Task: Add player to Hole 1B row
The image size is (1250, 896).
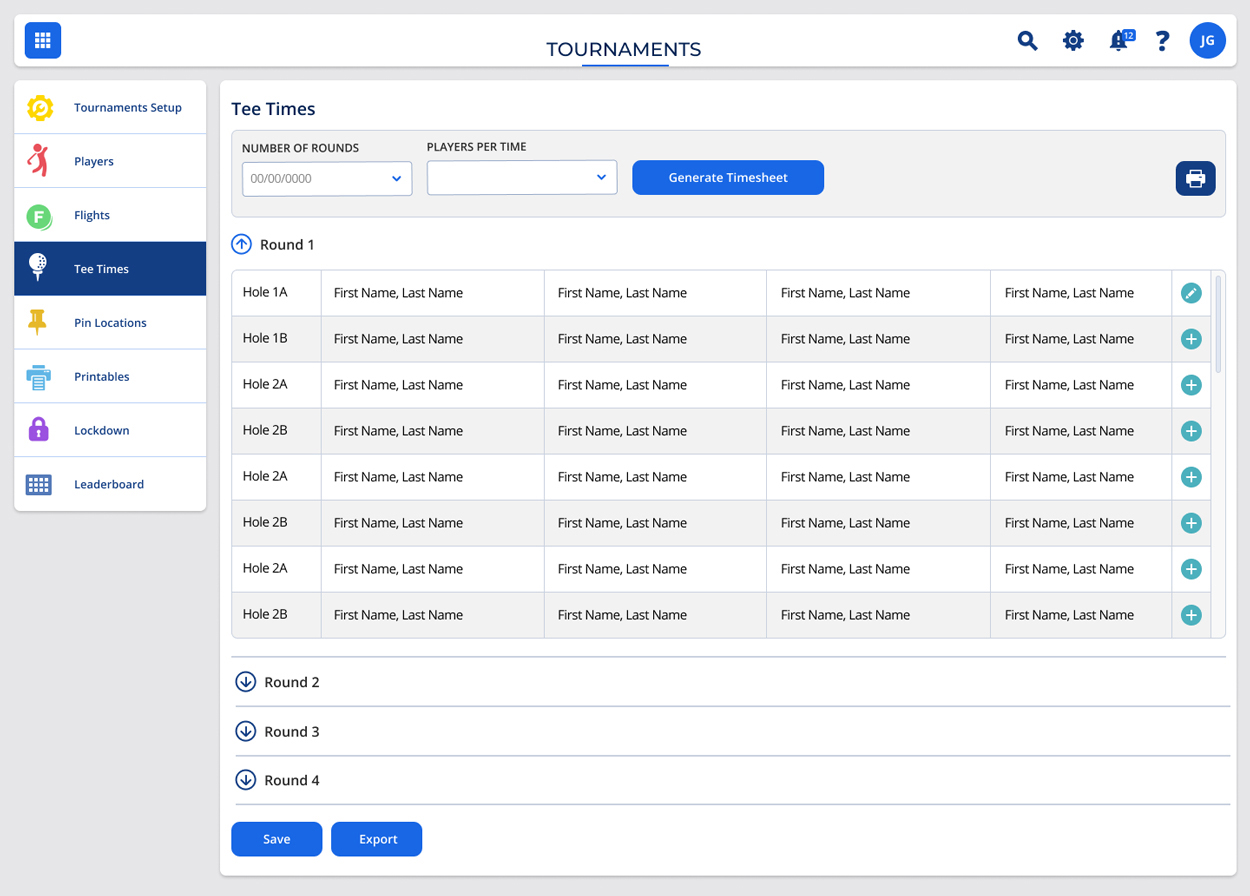Action: [x=1190, y=339]
